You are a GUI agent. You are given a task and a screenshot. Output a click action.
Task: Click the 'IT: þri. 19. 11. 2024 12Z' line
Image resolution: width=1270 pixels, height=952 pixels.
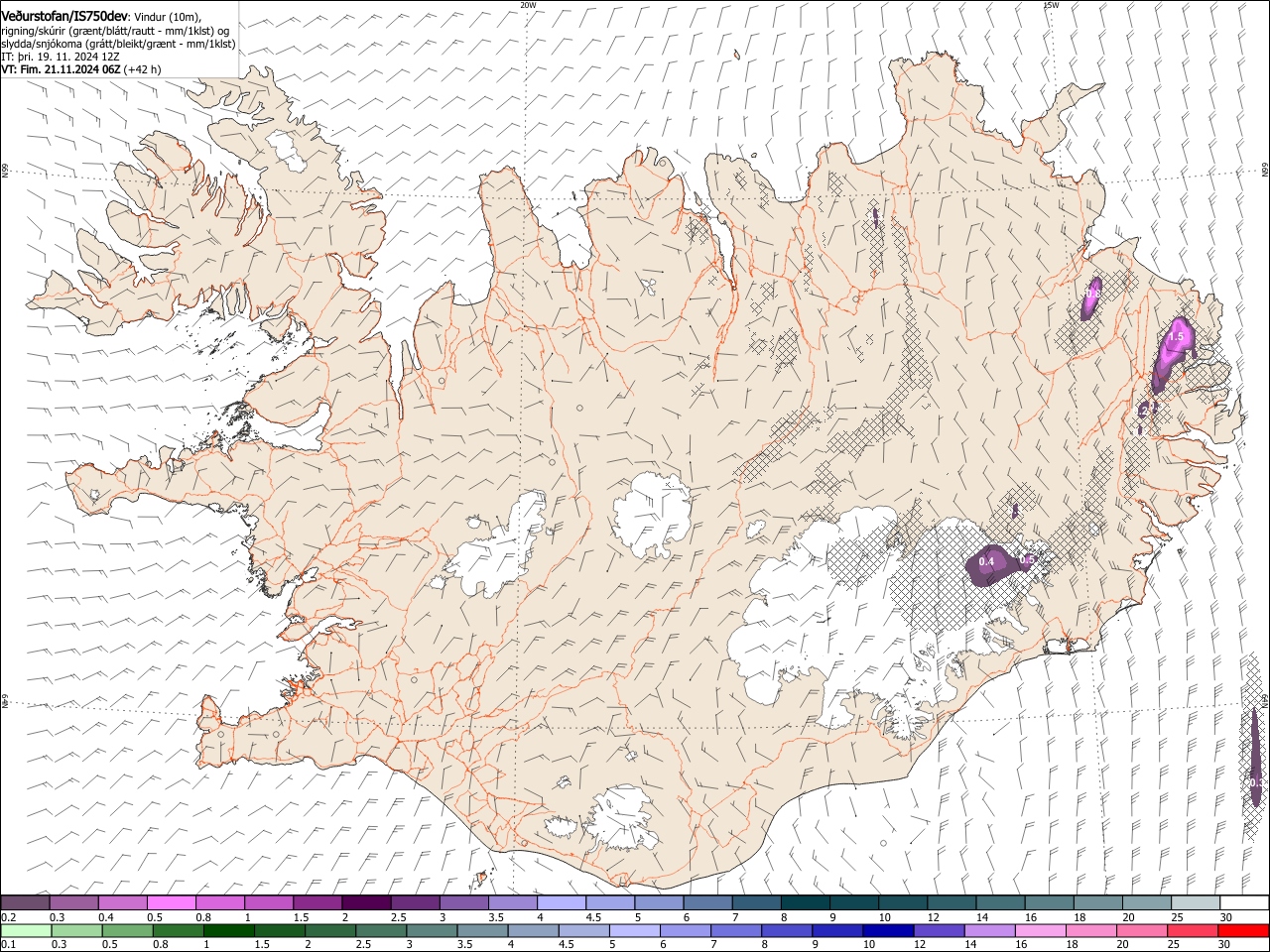pos(60,58)
